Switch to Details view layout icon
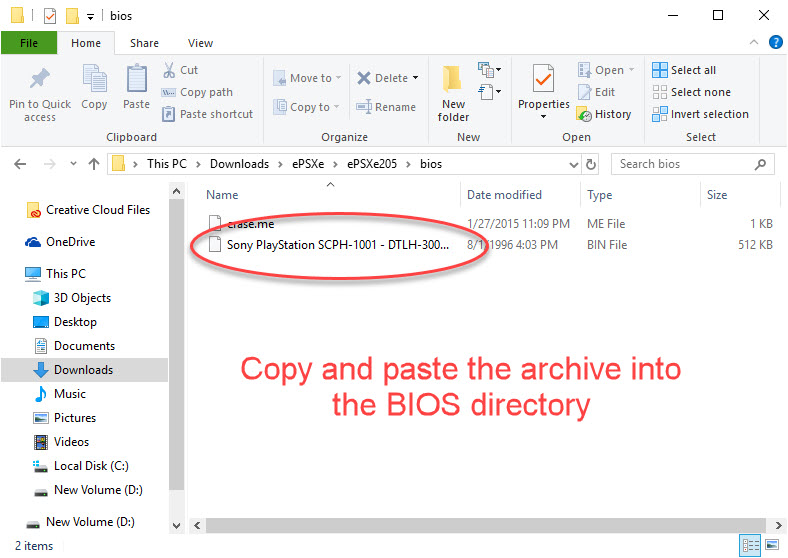Viewport: 788px width, 558px height. click(x=750, y=544)
